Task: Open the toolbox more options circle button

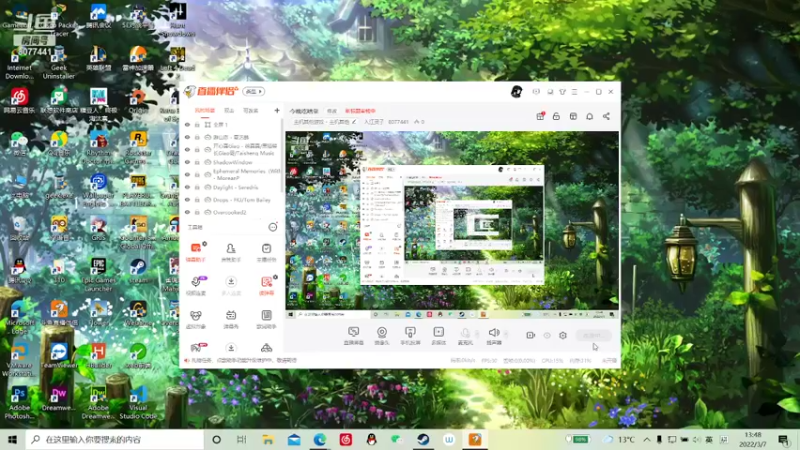Action: 272,227
